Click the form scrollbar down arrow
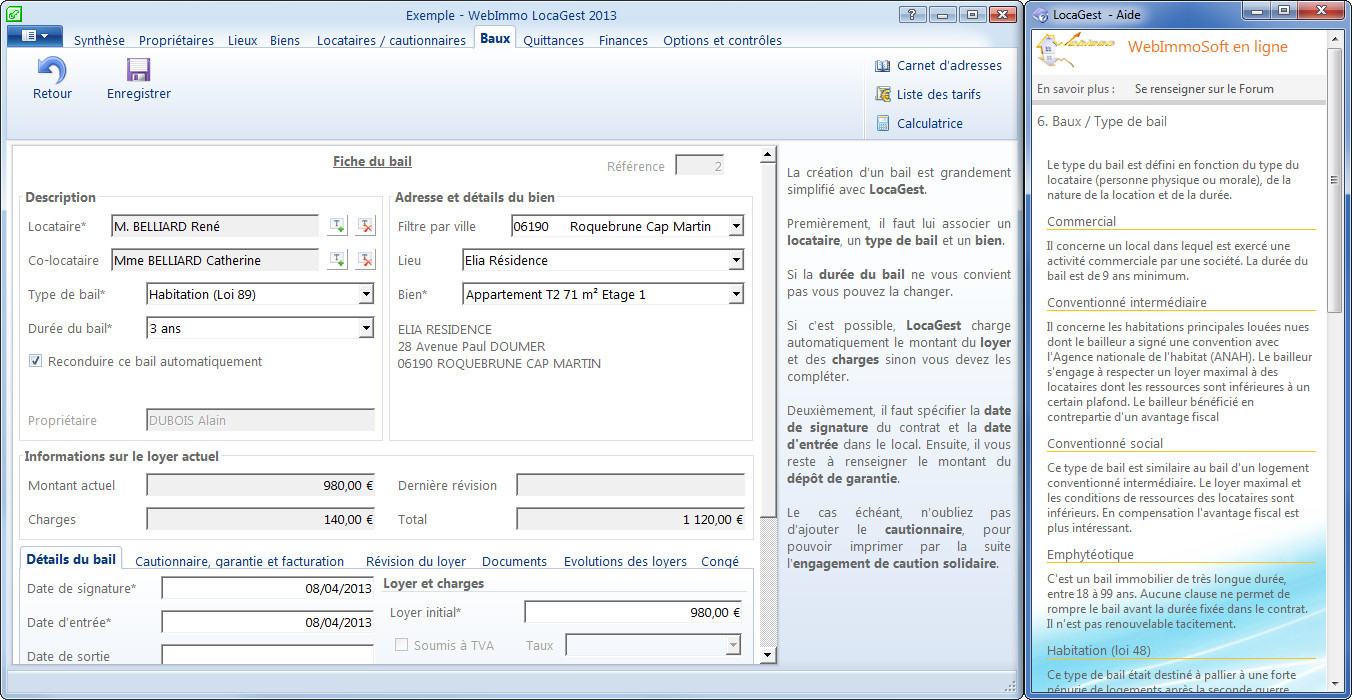Viewport: 1352px width, 700px height. click(x=768, y=655)
